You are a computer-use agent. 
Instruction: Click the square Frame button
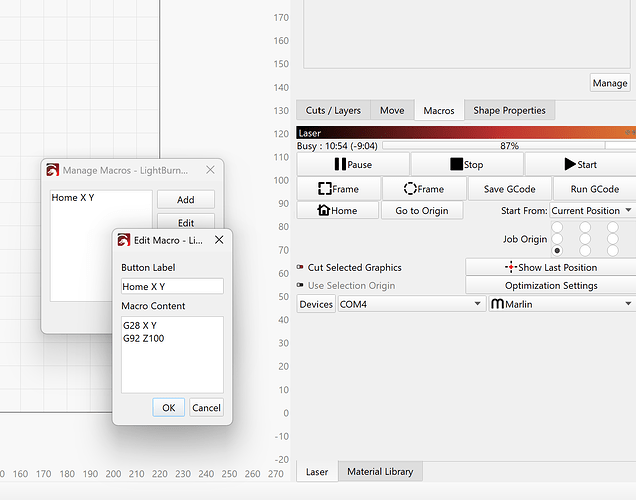point(339,189)
